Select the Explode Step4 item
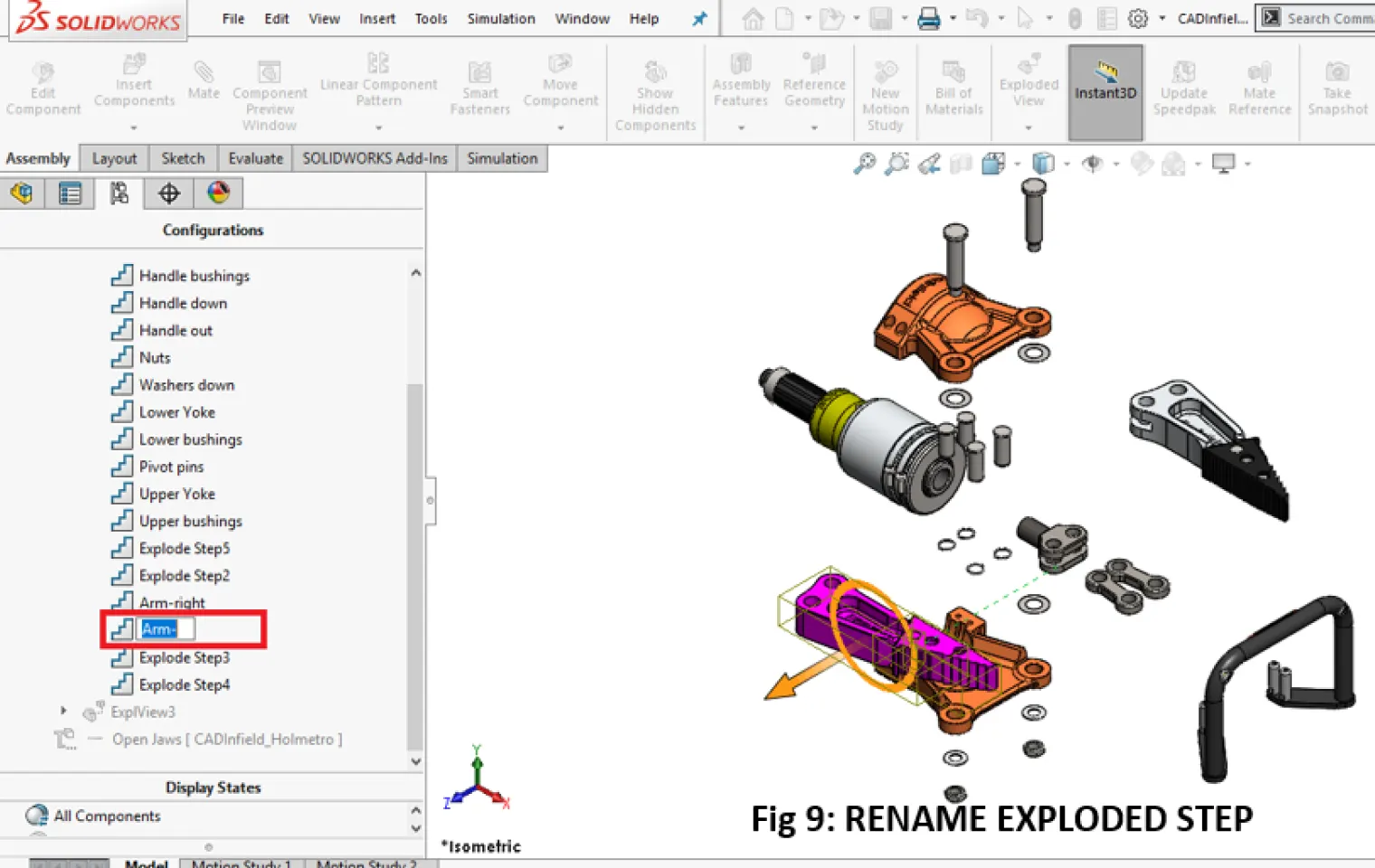 coord(185,684)
